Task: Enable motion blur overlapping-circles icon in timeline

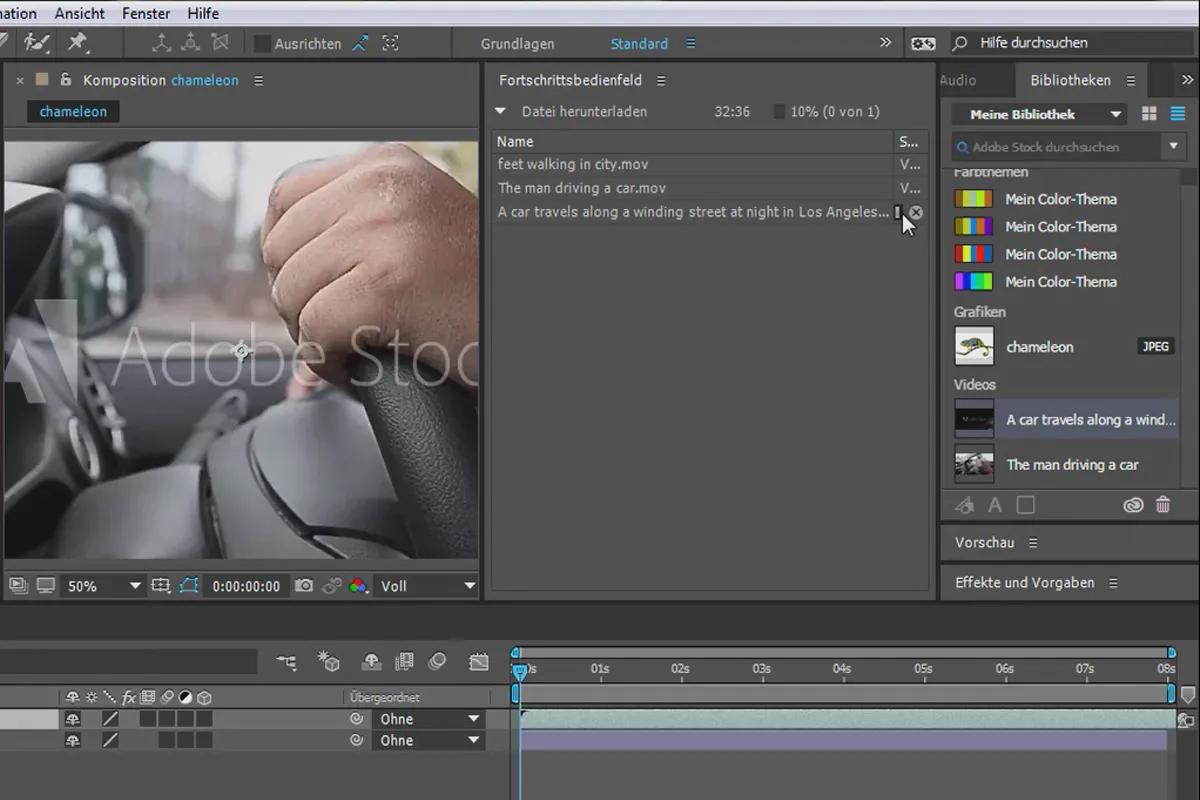Action: 437,661
